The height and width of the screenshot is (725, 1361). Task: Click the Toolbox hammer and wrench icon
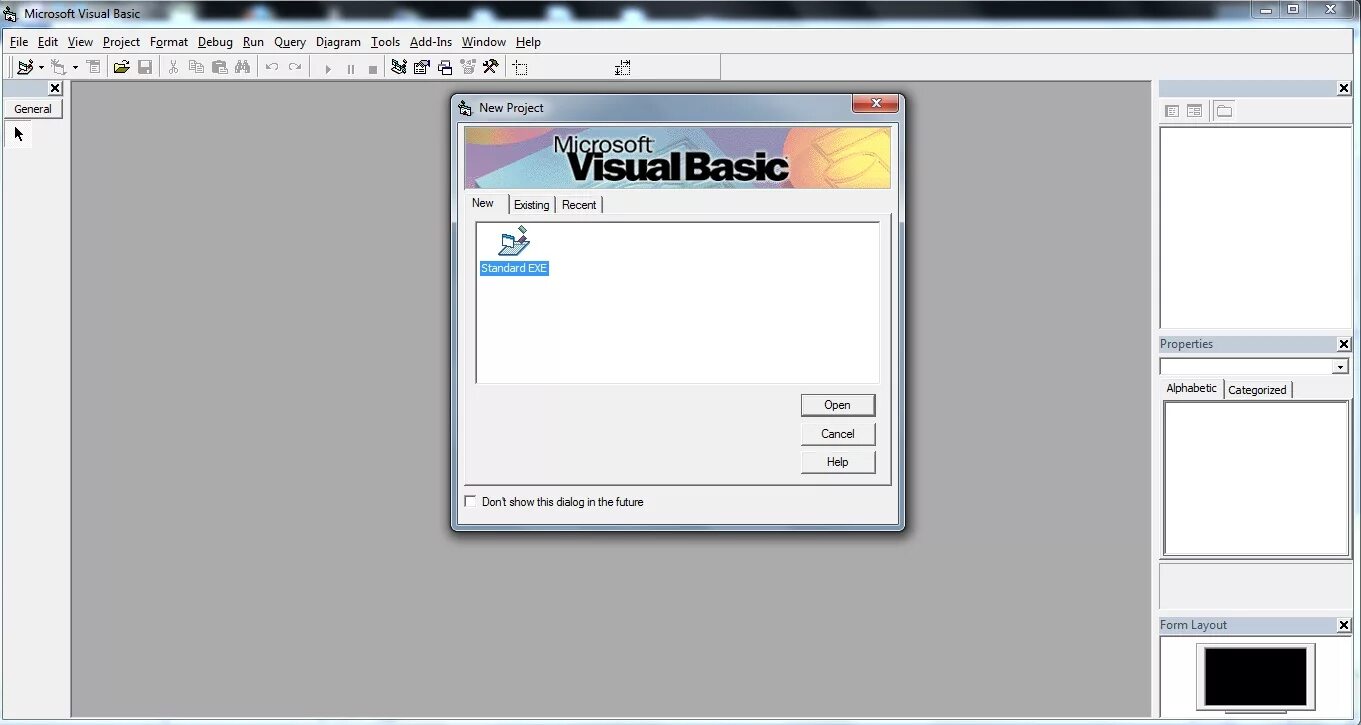(x=491, y=67)
